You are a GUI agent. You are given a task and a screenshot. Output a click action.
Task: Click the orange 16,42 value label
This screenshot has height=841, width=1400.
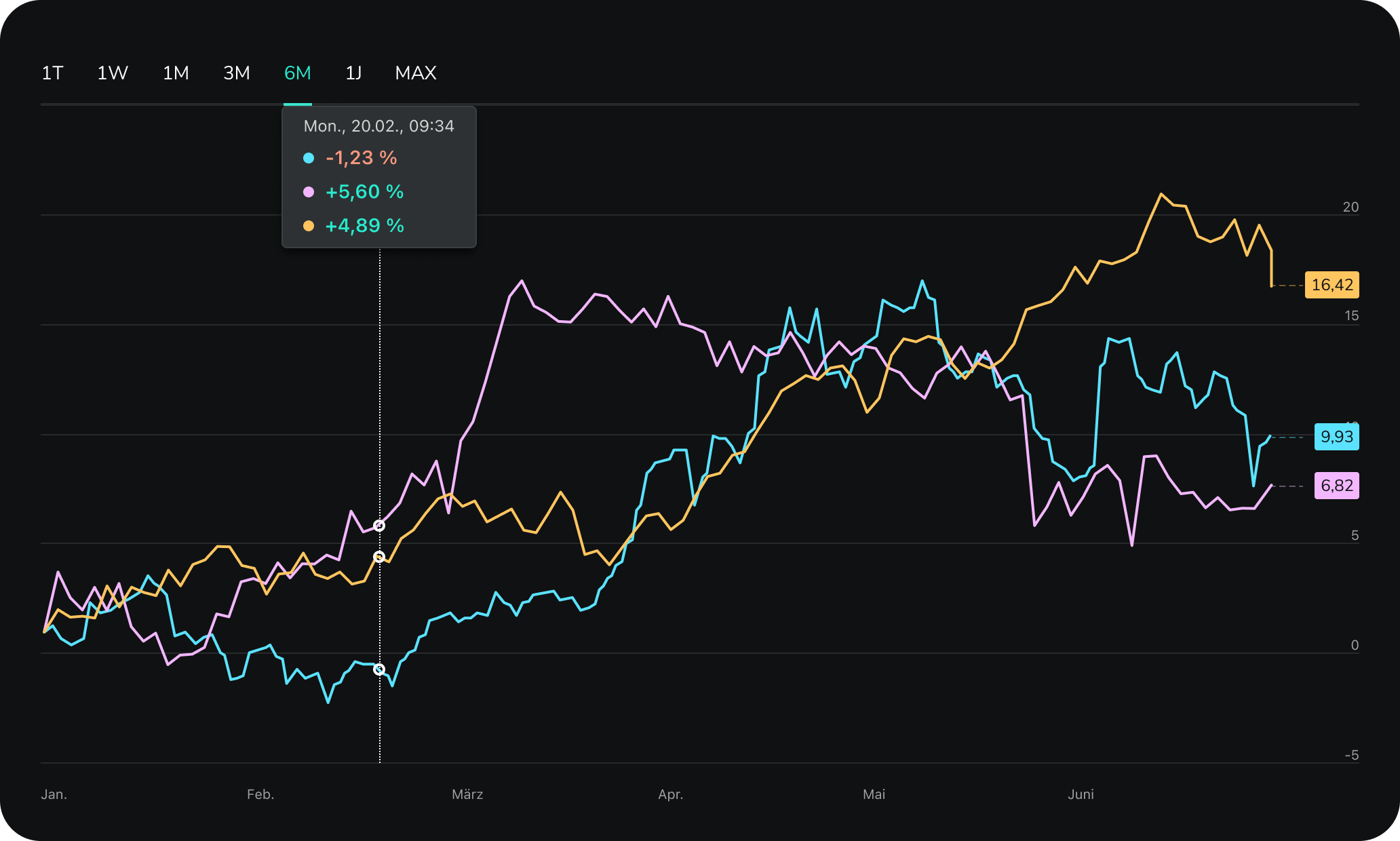[x=1332, y=285]
